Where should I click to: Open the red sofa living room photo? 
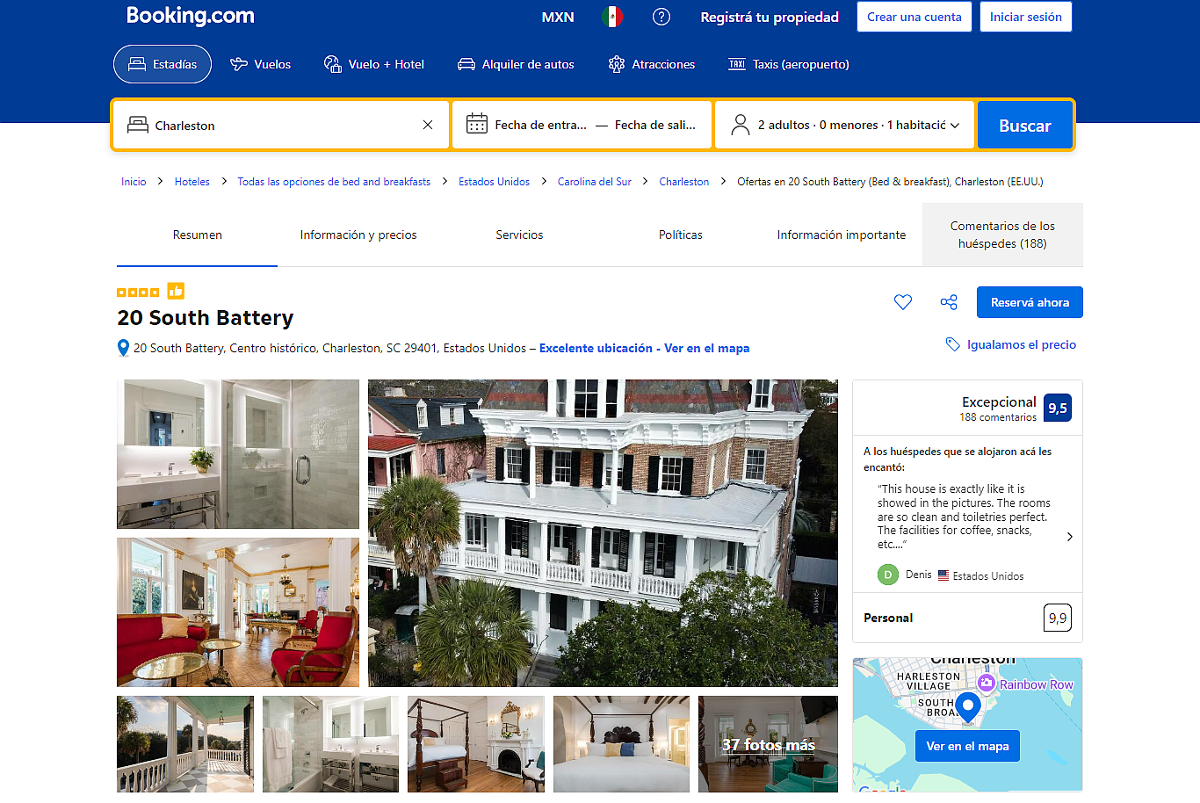(238, 612)
